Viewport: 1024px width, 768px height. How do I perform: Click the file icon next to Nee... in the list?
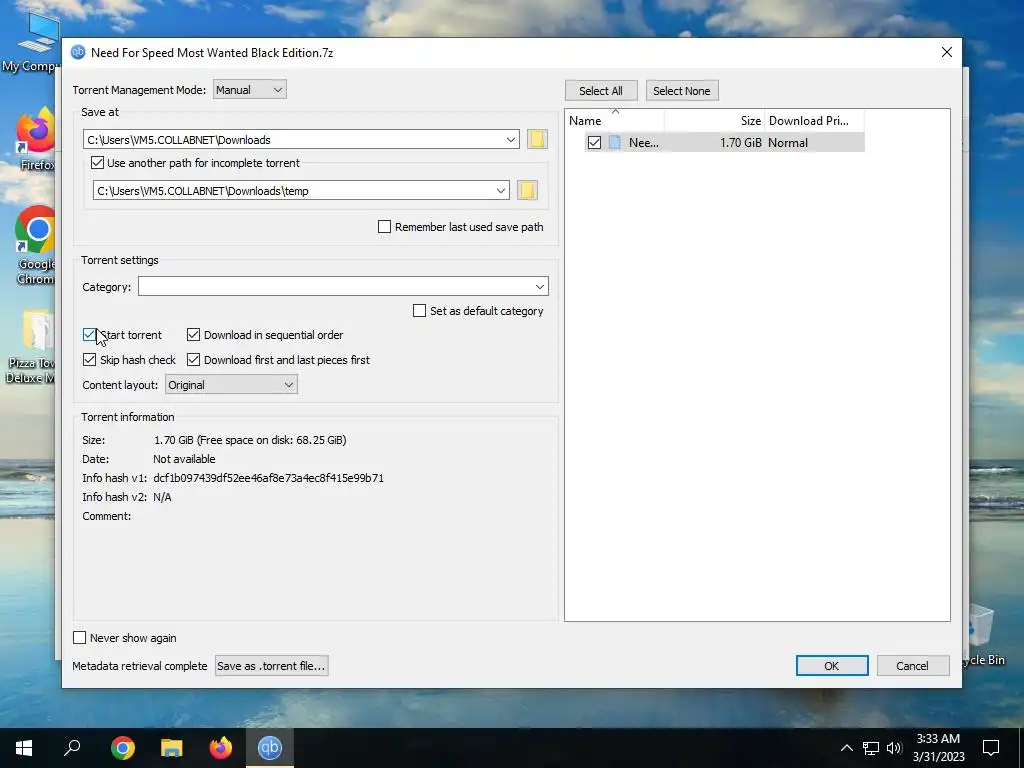[615, 142]
